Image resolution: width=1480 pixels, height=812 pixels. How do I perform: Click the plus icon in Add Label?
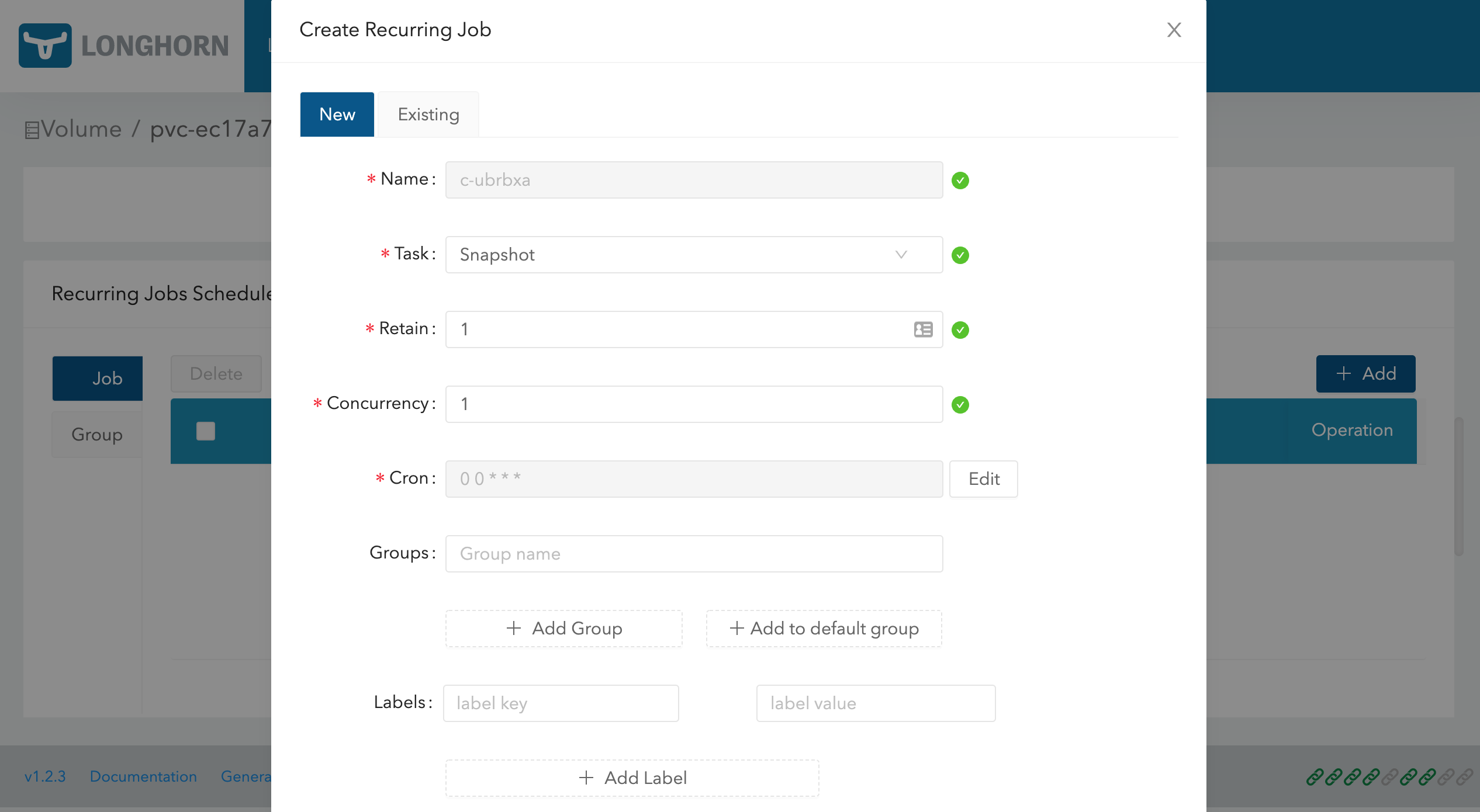click(x=586, y=778)
